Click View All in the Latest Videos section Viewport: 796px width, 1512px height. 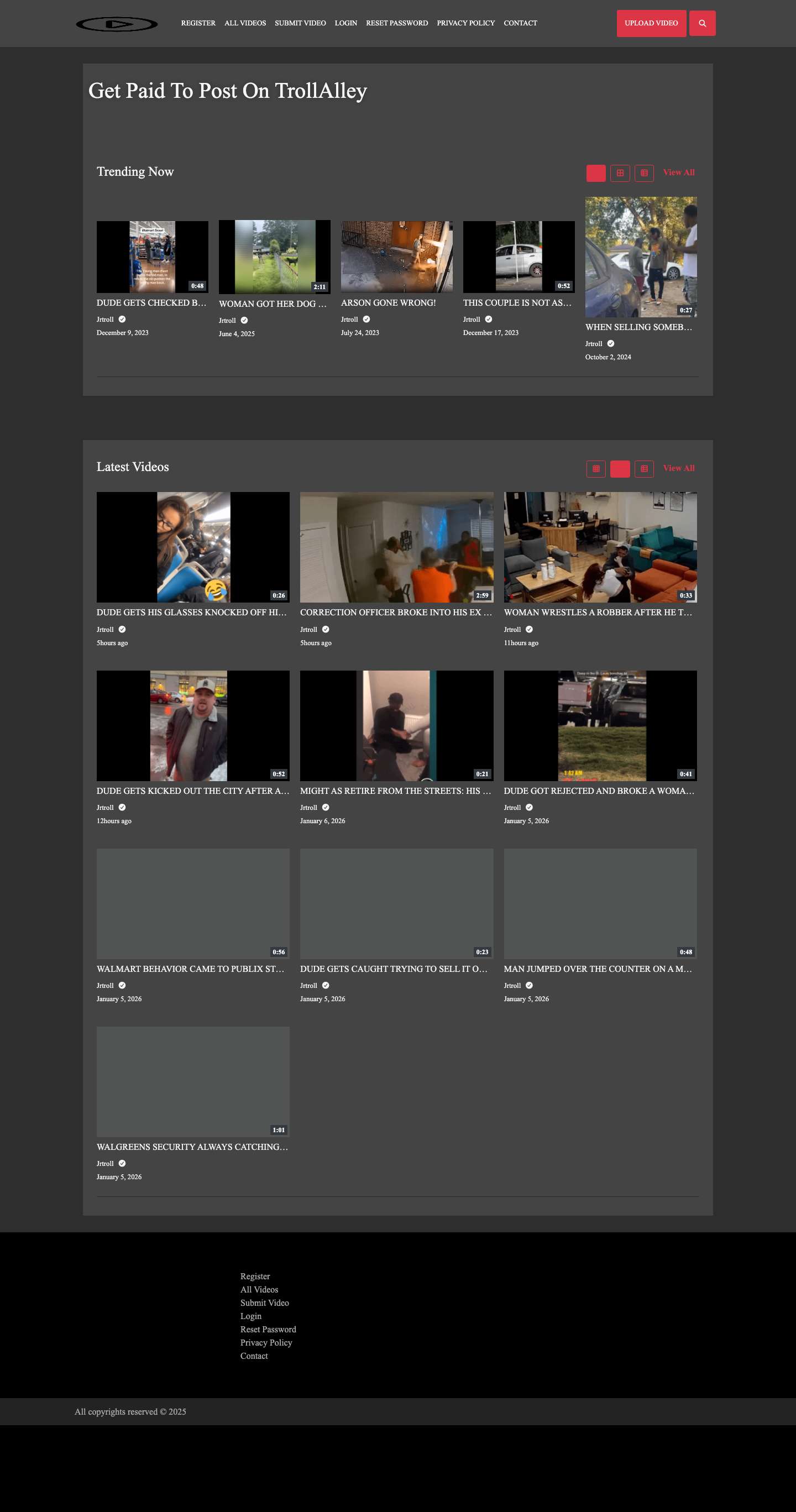click(x=679, y=468)
